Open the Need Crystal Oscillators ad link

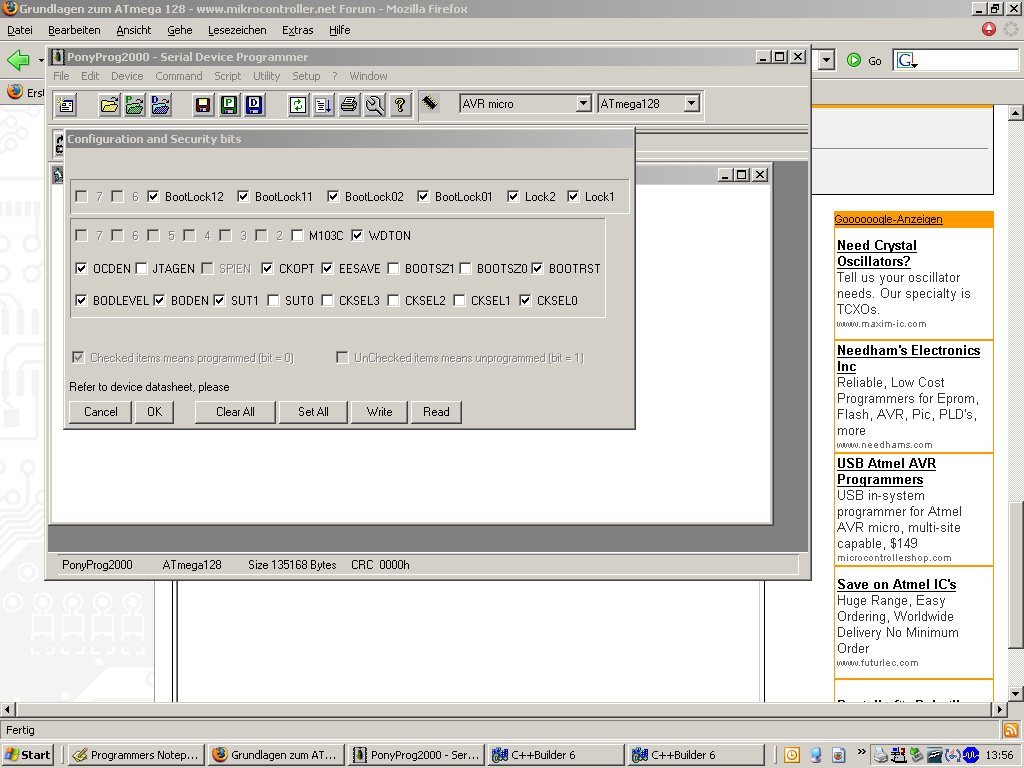(876, 253)
